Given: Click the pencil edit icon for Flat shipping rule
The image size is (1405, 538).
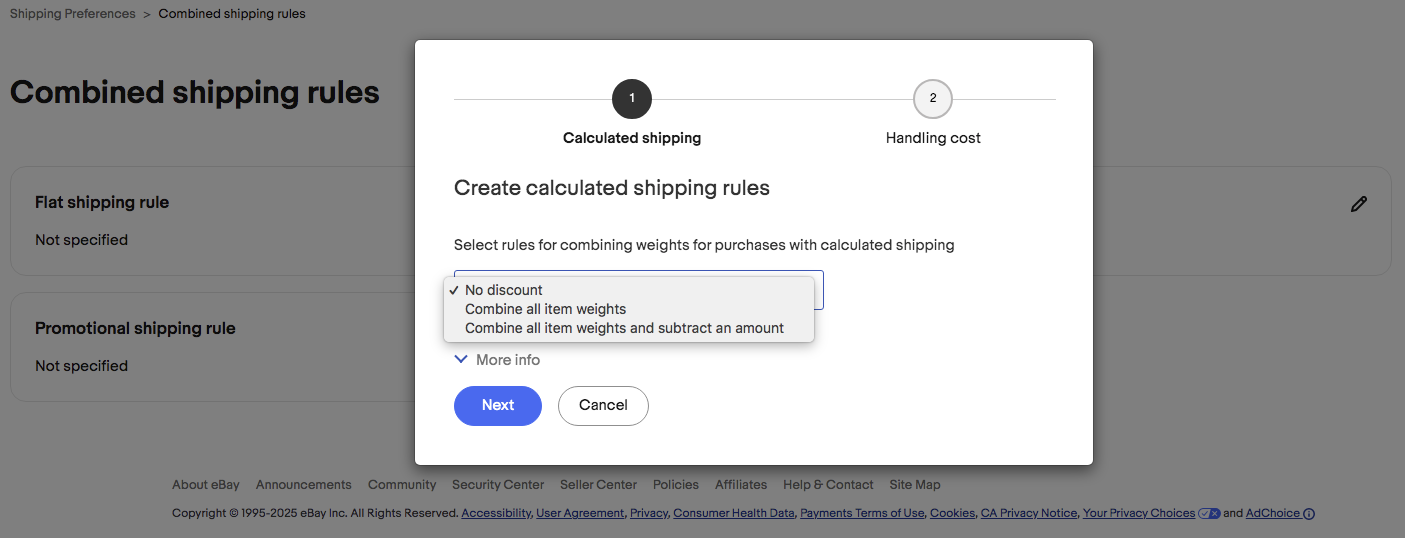Looking at the screenshot, I should pos(1358,204).
